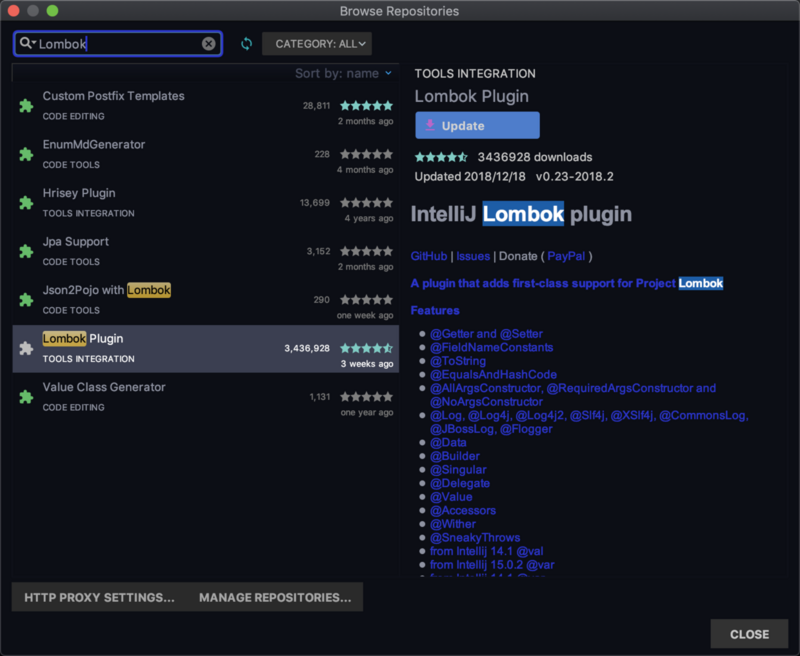Click the from Intellij 14.1 @val link
Screen dimensions: 800x656
coord(486,551)
